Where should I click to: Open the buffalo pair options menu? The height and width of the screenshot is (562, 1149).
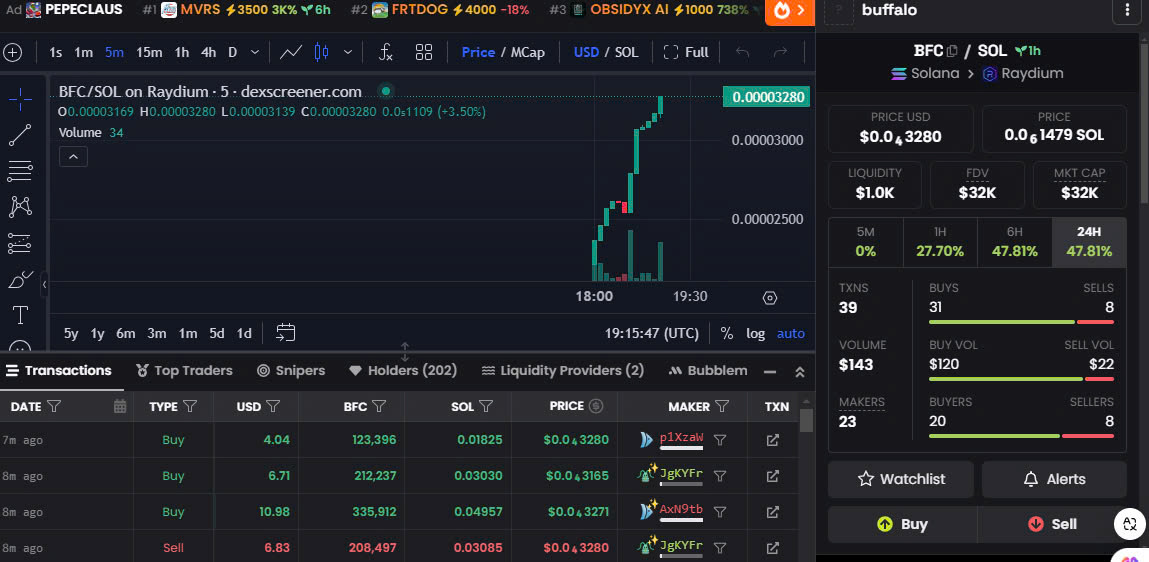coord(1127,10)
